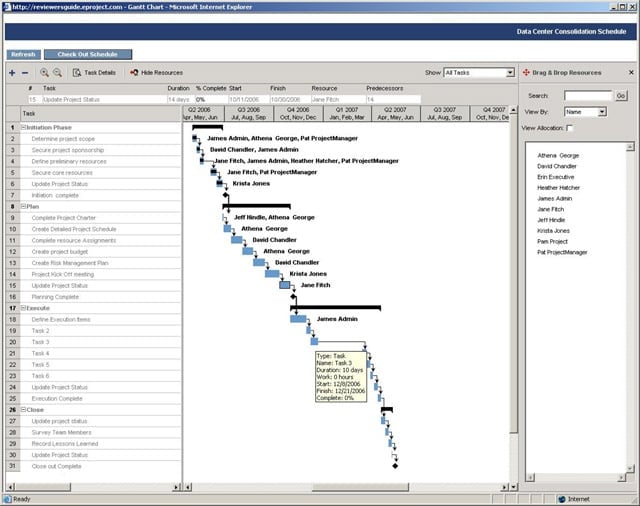
Task: Click the Drag & Drop Resources icon
Action: tap(526, 73)
